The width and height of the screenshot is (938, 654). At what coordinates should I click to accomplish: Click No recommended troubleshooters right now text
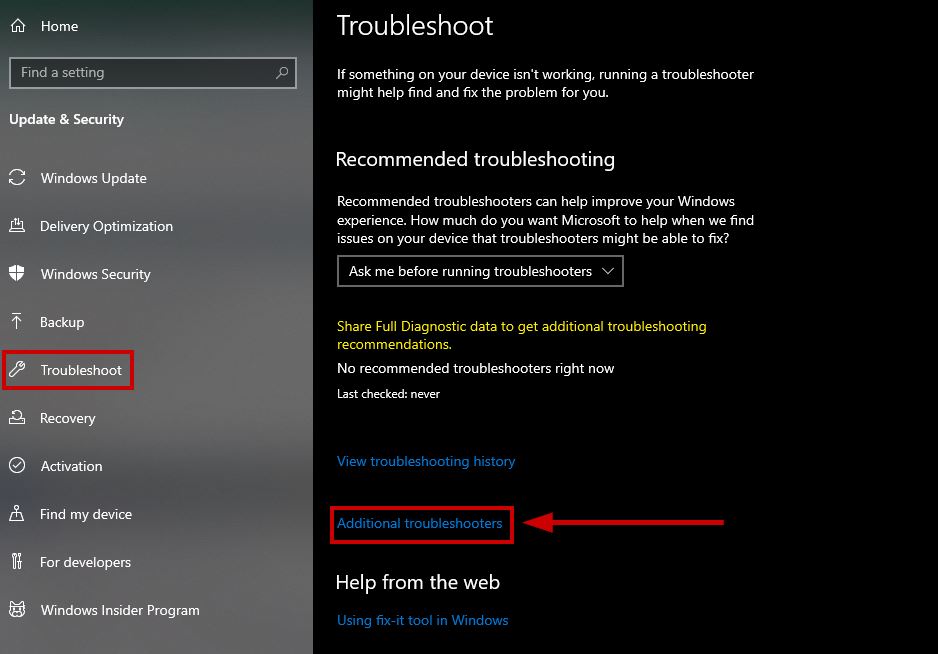[476, 369]
